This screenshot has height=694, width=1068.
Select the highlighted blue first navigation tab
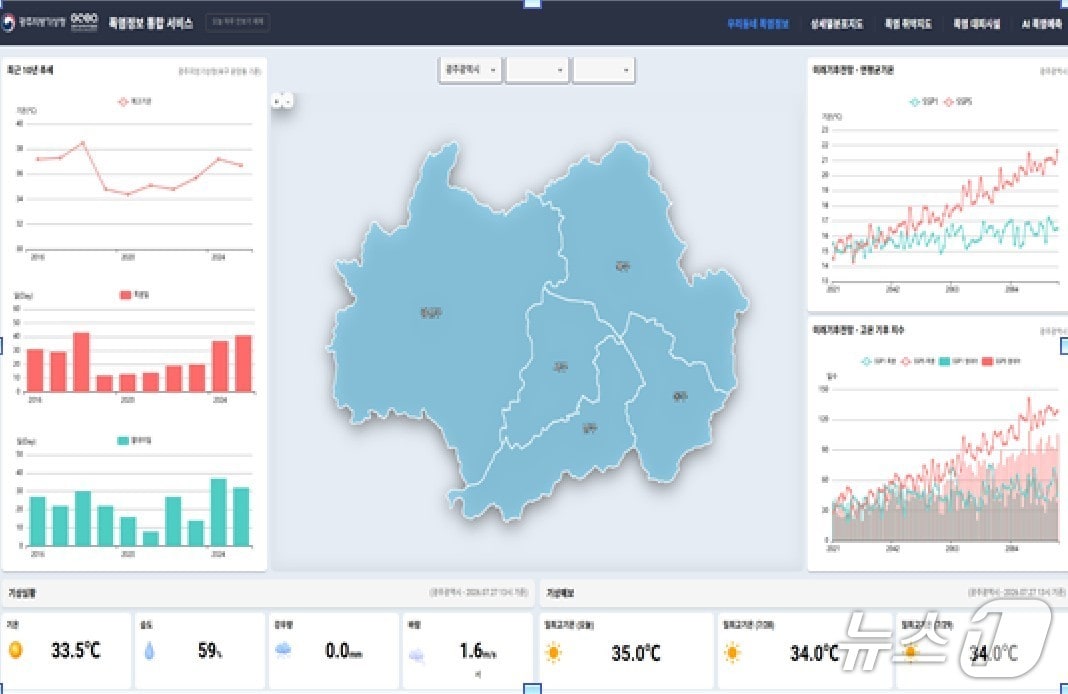point(757,24)
